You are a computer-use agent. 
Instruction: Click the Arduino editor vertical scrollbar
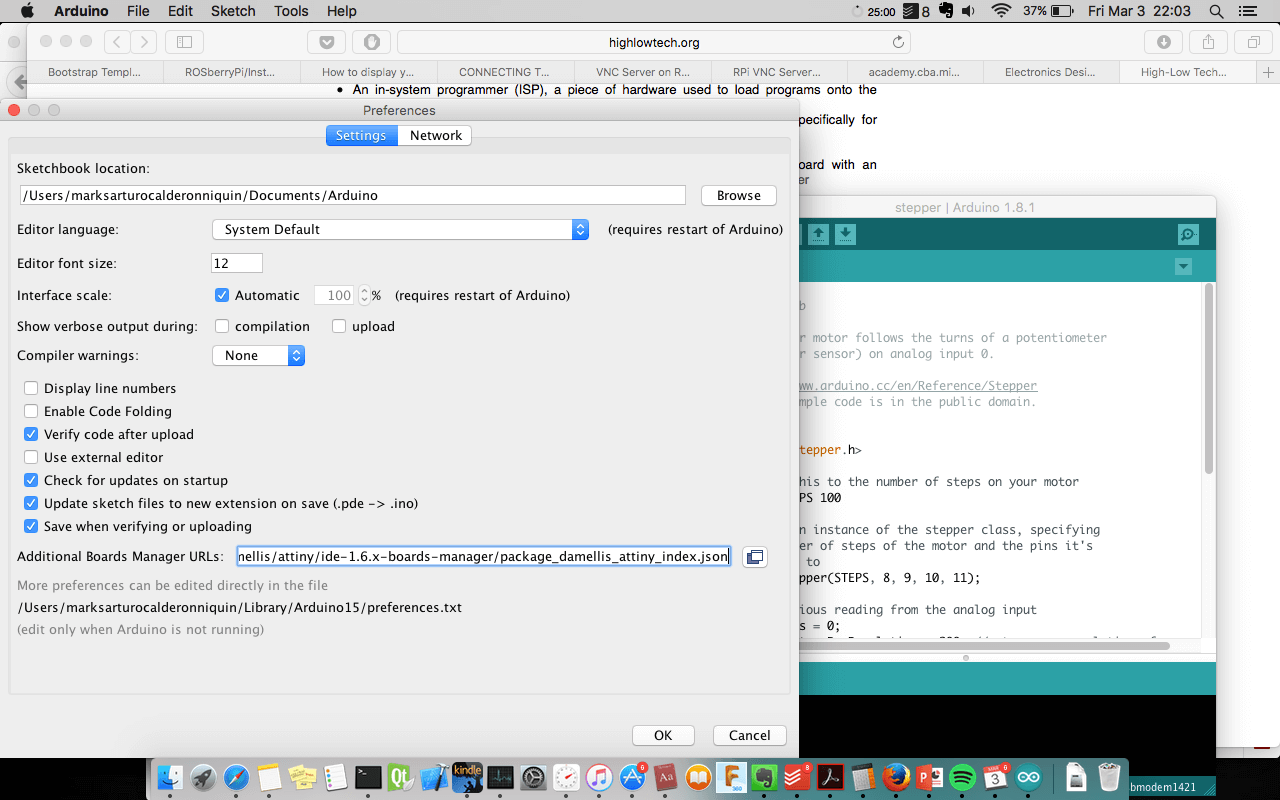coord(1208,380)
